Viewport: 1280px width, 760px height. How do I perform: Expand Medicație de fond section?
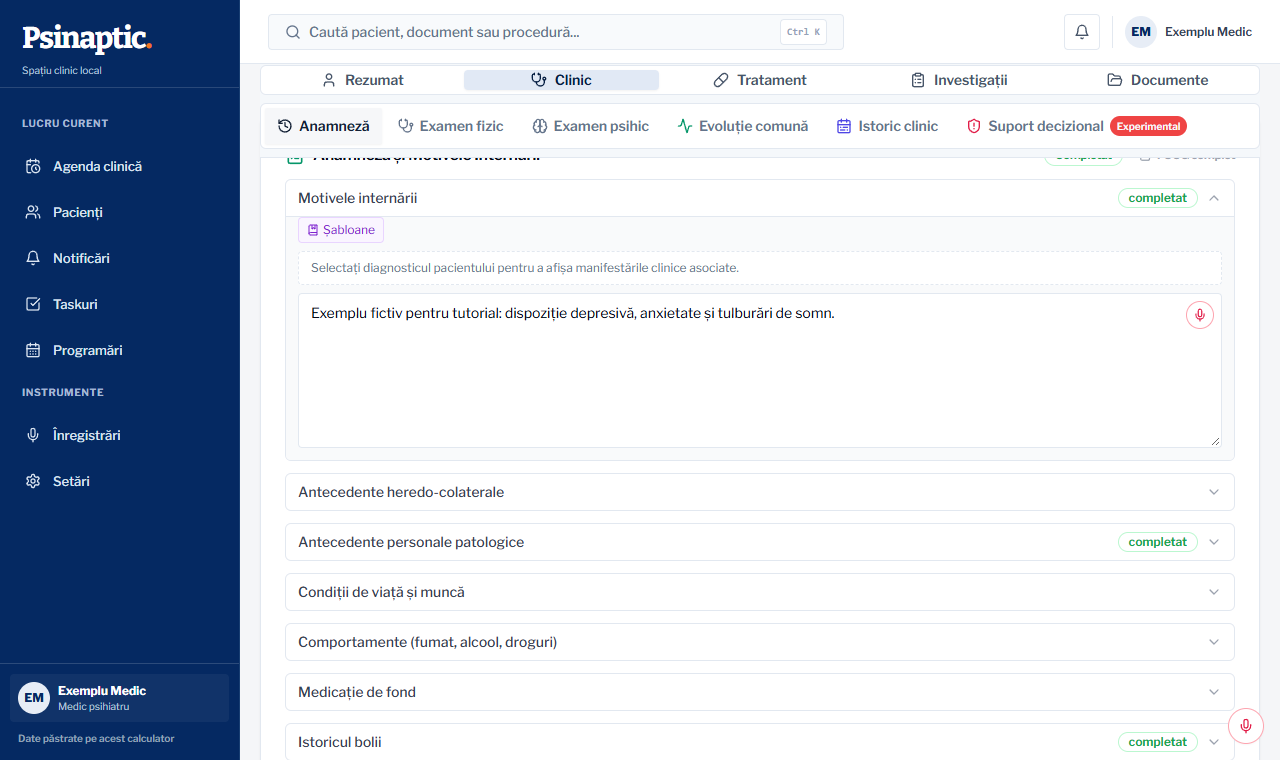click(760, 692)
